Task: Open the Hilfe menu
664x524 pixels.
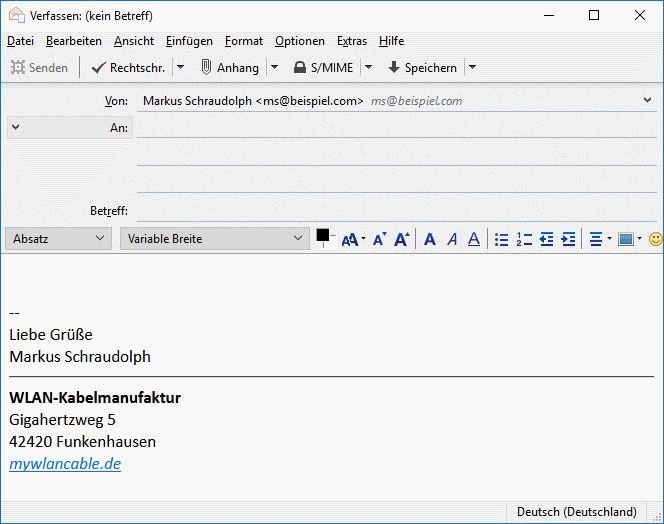Action: (x=391, y=41)
